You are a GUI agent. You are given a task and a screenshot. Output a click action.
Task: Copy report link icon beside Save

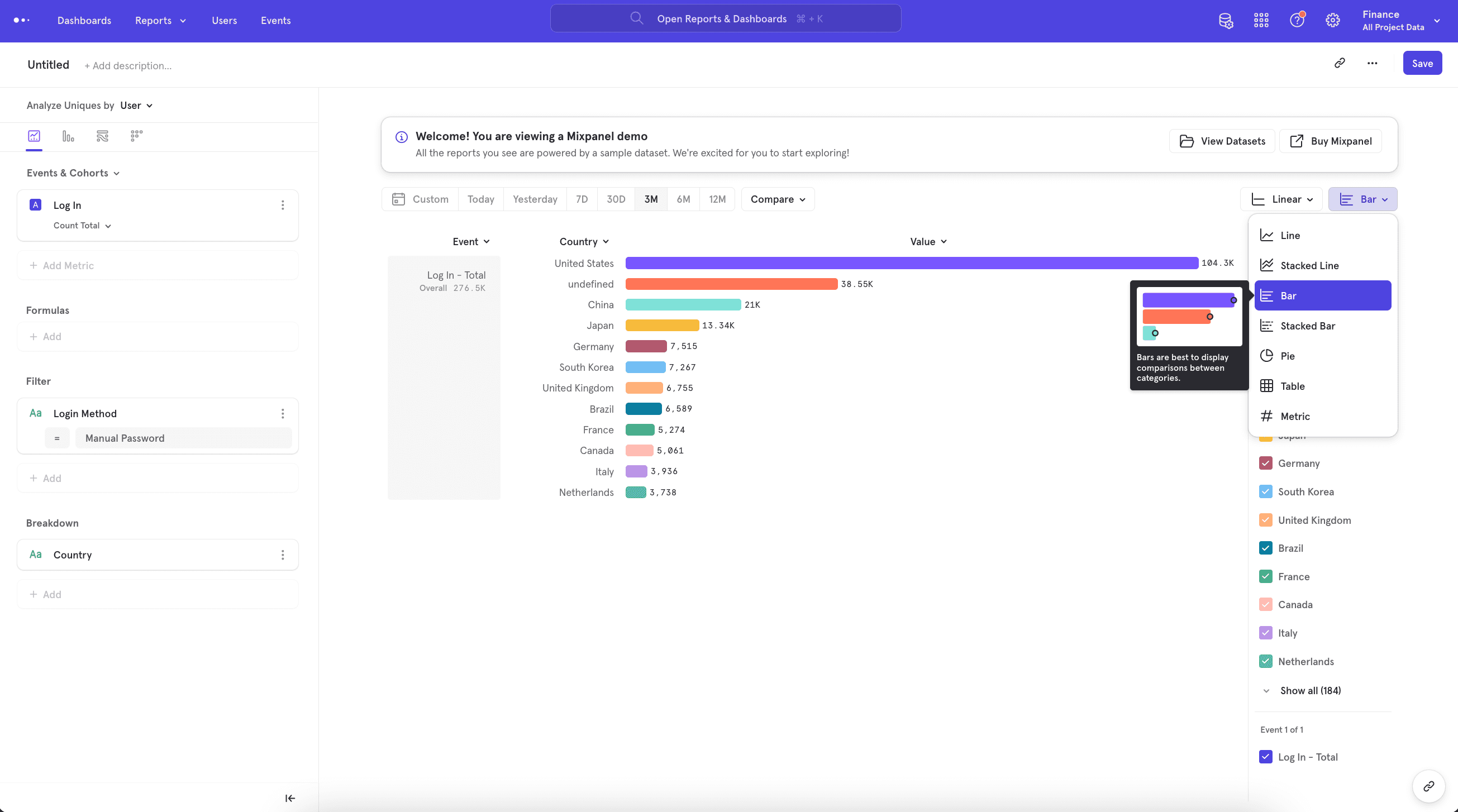point(1340,63)
